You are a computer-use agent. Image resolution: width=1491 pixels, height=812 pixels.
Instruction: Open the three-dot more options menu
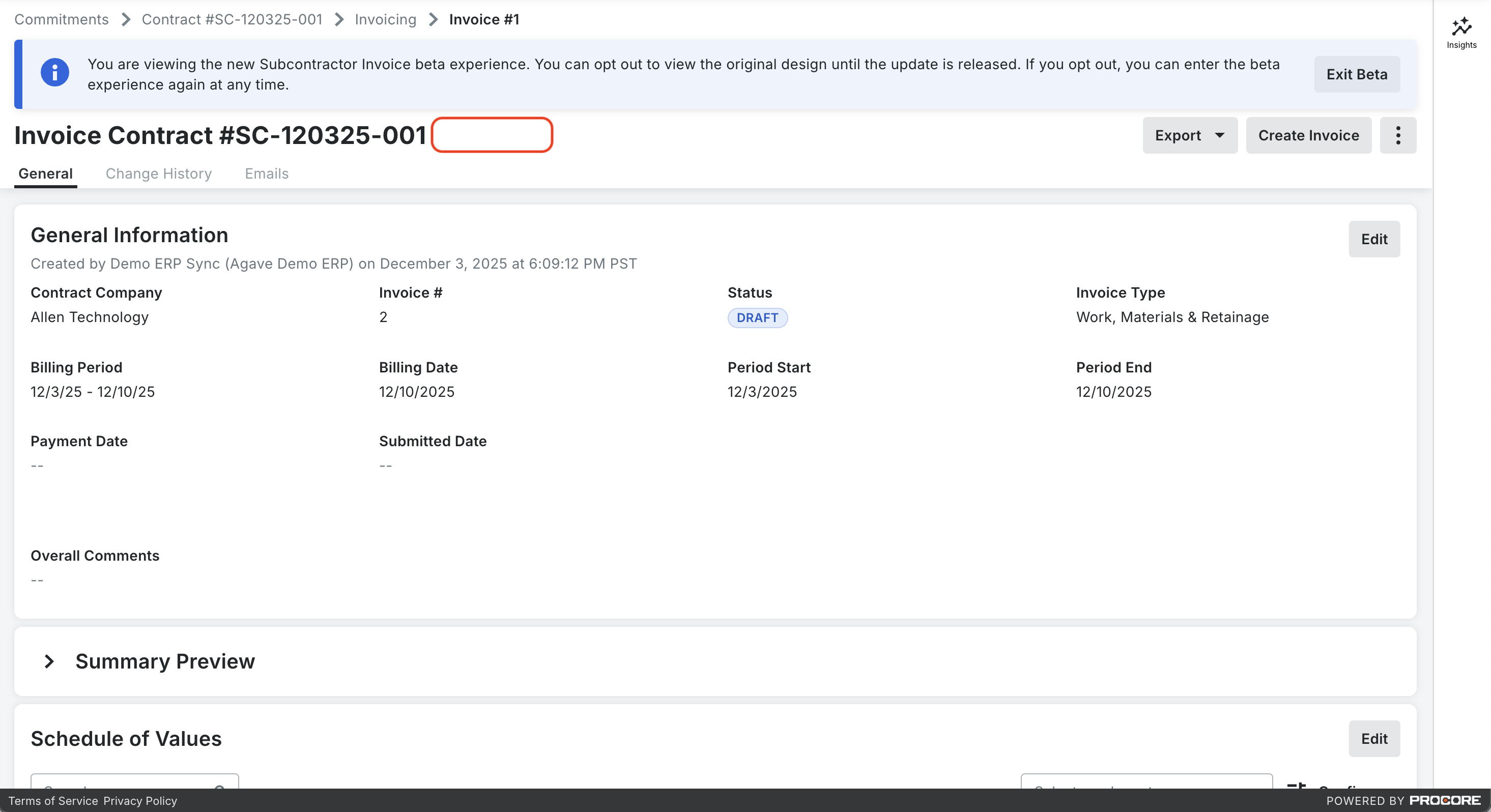point(1398,135)
